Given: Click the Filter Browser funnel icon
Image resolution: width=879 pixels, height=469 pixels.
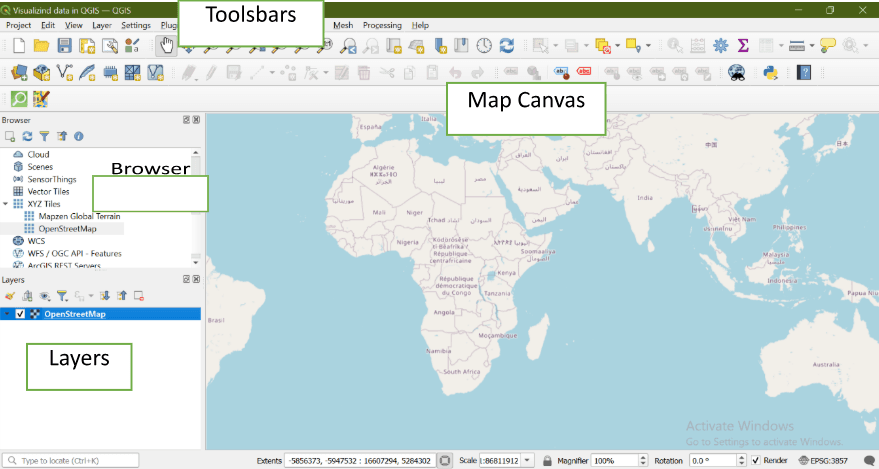Looking at the screenshot, I should 44,135.
